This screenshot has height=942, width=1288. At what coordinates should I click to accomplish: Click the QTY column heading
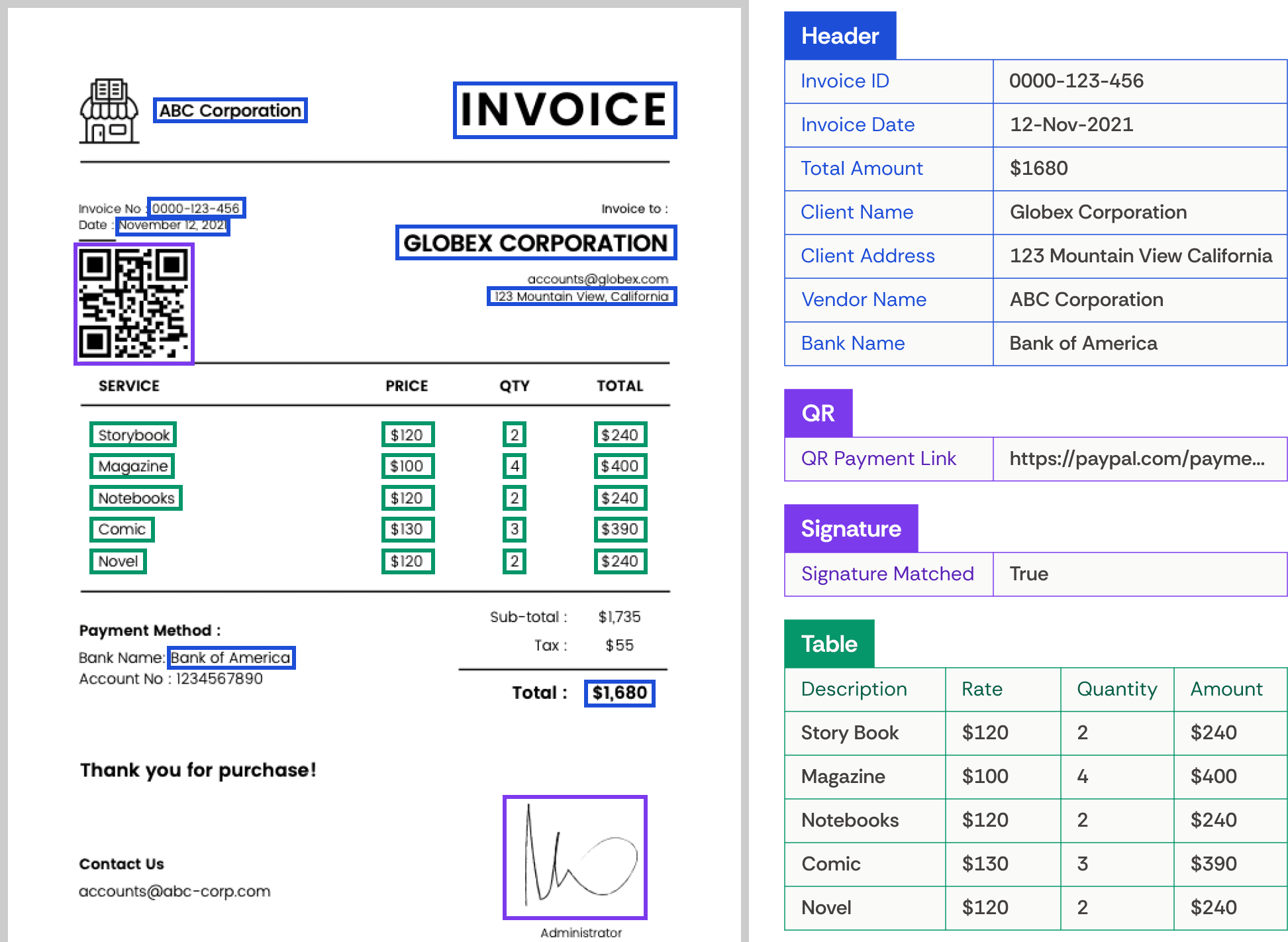tap(515, 386)
